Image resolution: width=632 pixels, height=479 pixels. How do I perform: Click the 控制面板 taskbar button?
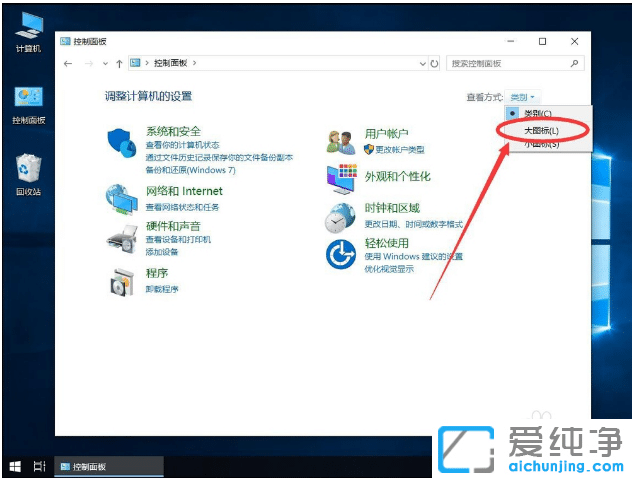pos(109,467)
